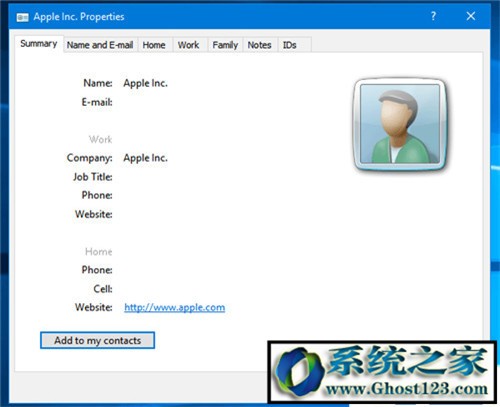Screen dimensions: 500x407
Task: Click the 'Cell:' label
Action: (103, 289)
